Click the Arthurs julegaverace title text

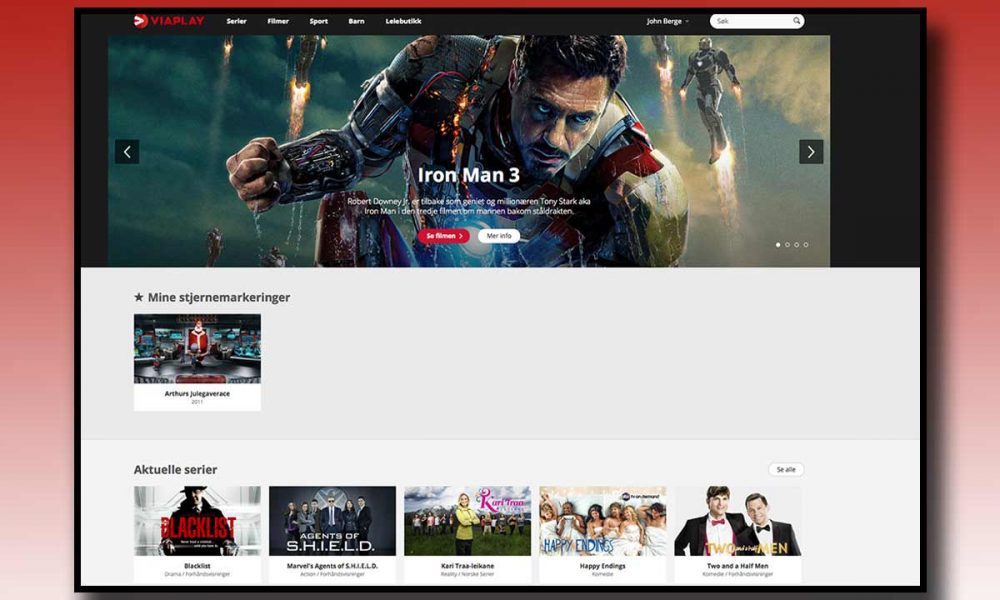pyautogui.click(x=197, y=394)
